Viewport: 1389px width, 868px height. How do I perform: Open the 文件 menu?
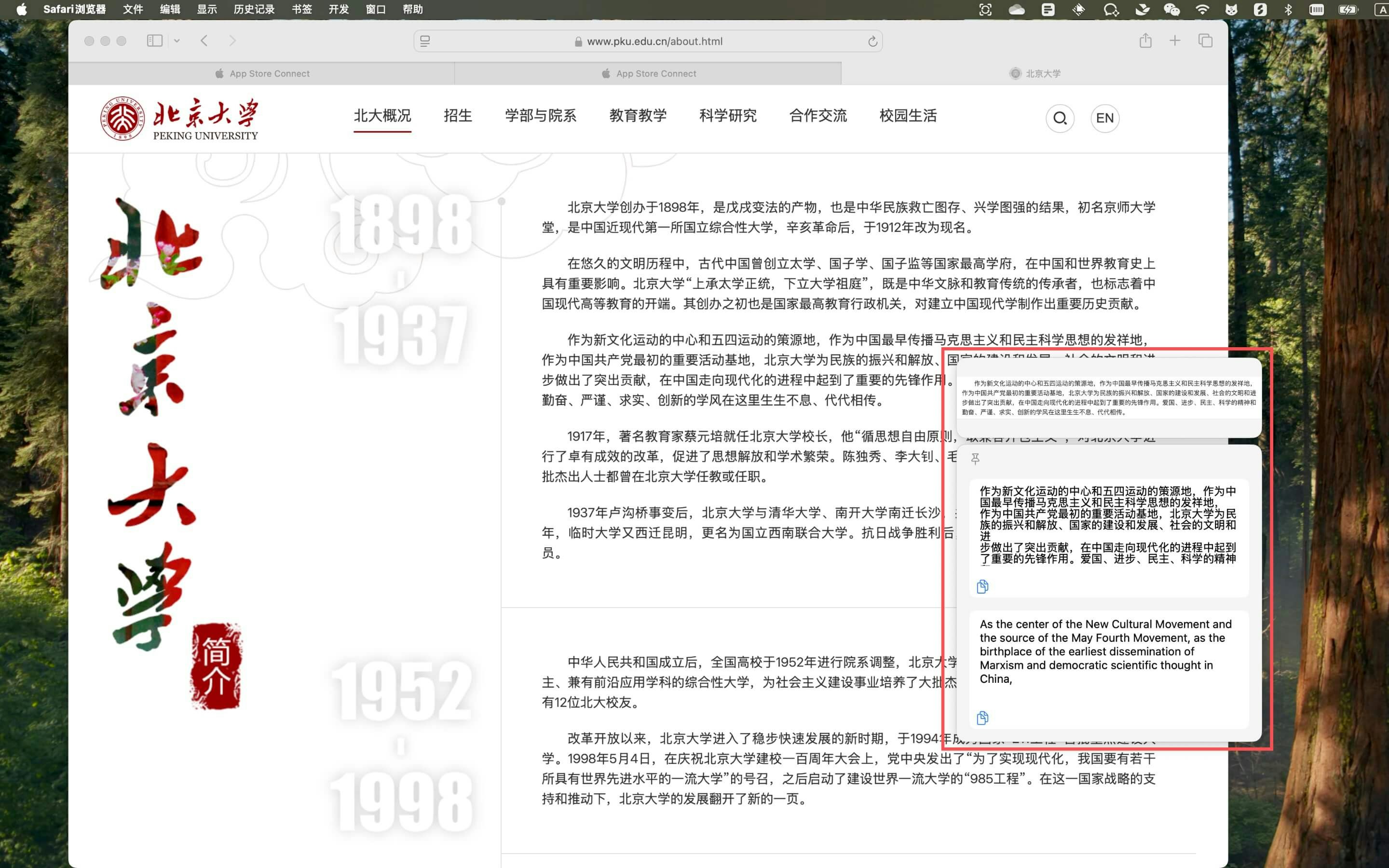click(x=133, y=9)
